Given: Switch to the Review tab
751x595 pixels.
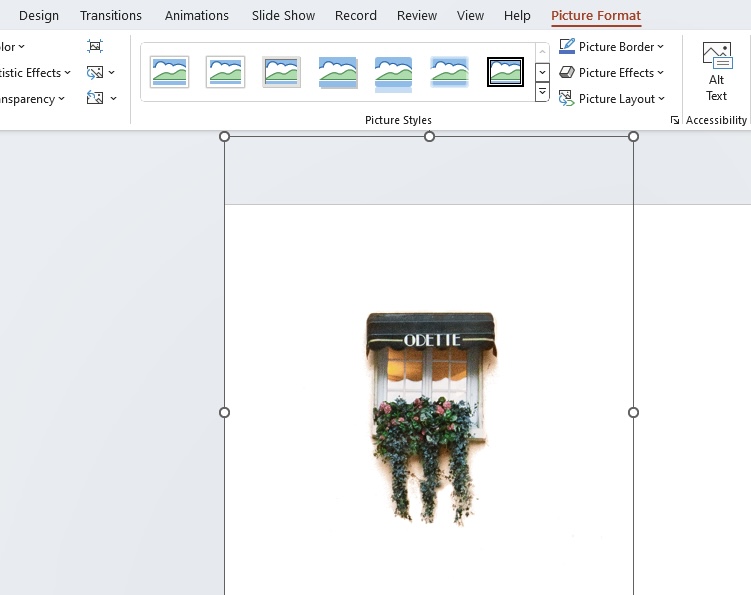Looking at the screenshot, I should click(417, 15).
